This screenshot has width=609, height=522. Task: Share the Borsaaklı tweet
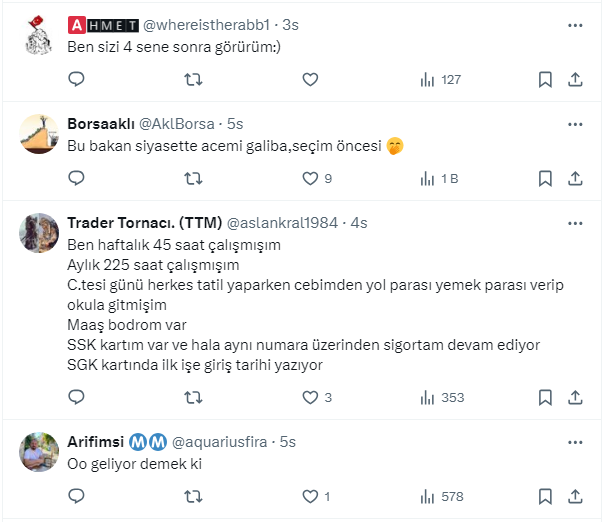[576, 179]
